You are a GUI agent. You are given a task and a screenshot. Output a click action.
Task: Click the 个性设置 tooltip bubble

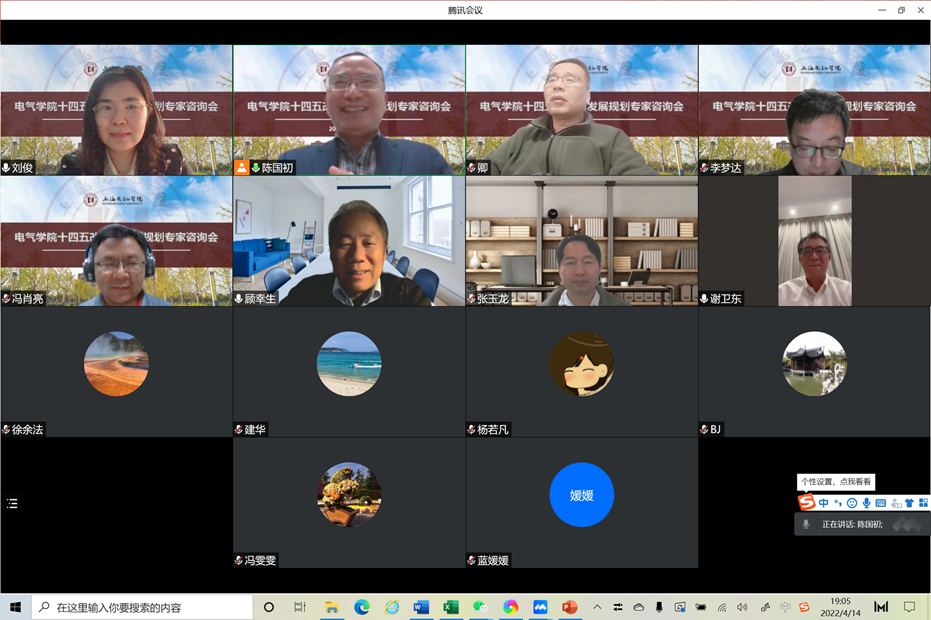pos(836,482)
